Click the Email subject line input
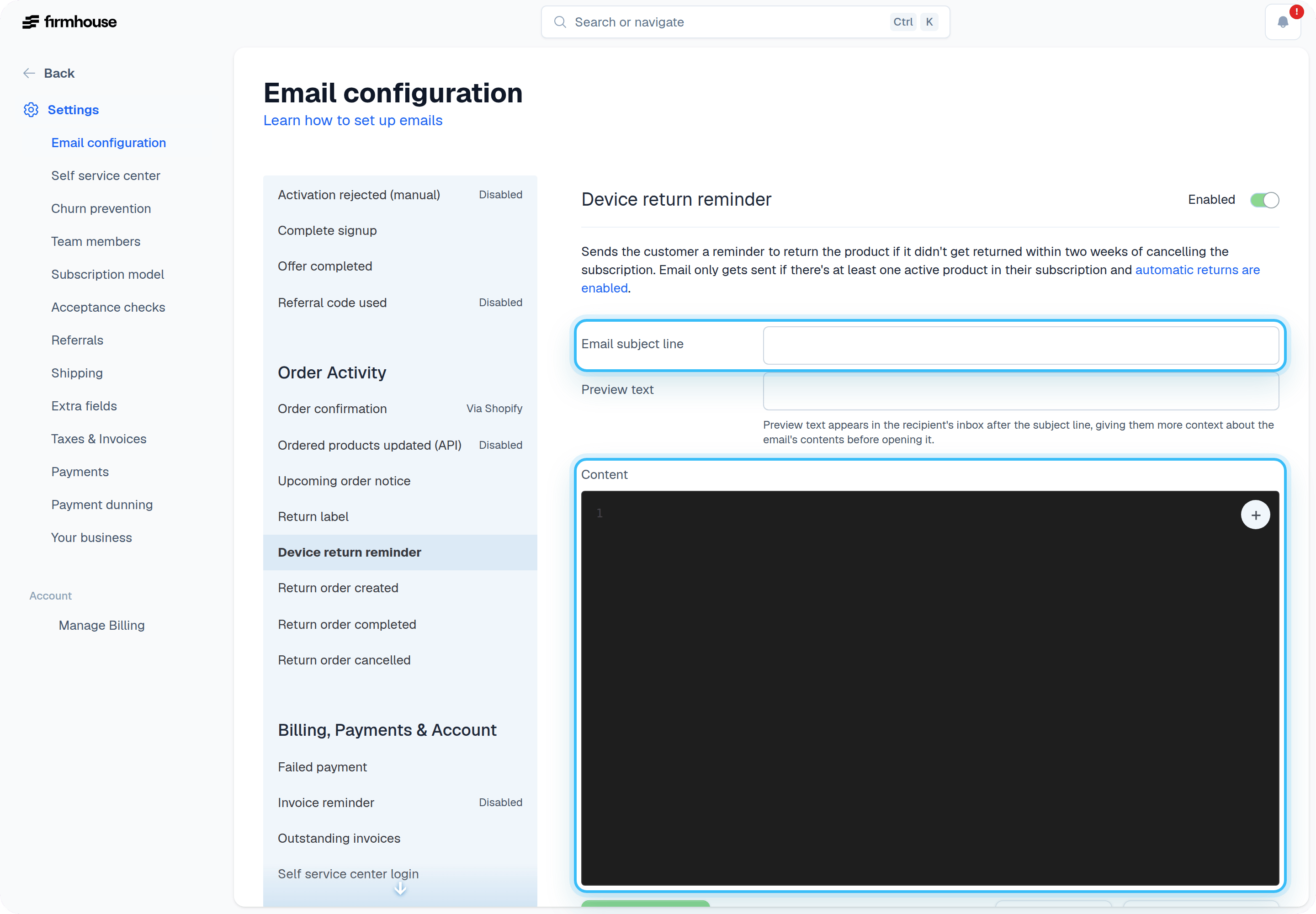Viewport: 1316px width, 914px height. point(1020,345)
